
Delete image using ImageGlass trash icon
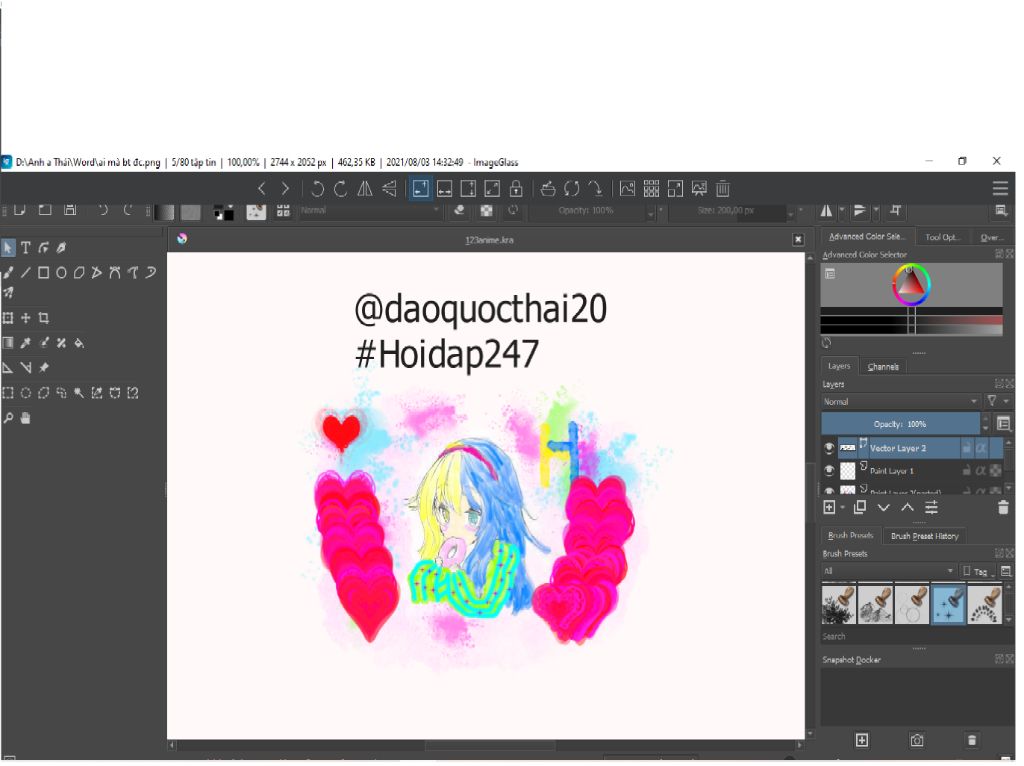point(723,189)
